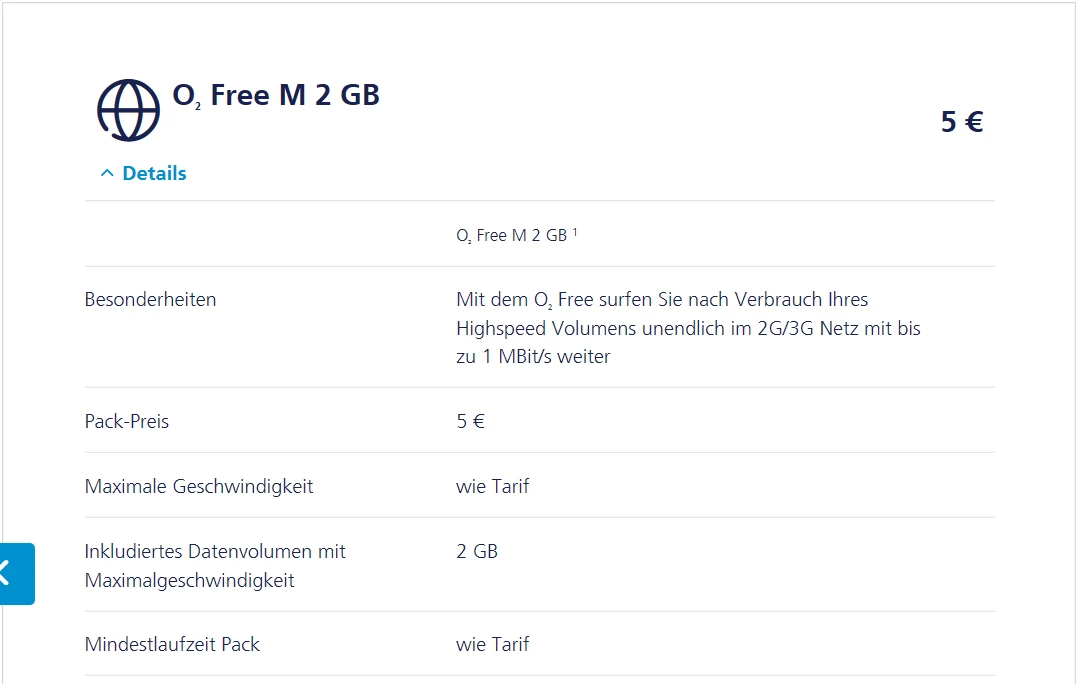Viewport: 1076px width, 684px height.
Task: Click "wie Tarif" in the Maximale Geschwindigkeit row
Action: click(492, 487)
